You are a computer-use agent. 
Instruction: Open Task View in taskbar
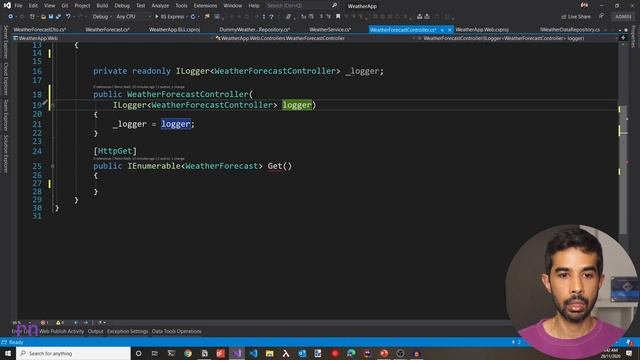(155, 353)
